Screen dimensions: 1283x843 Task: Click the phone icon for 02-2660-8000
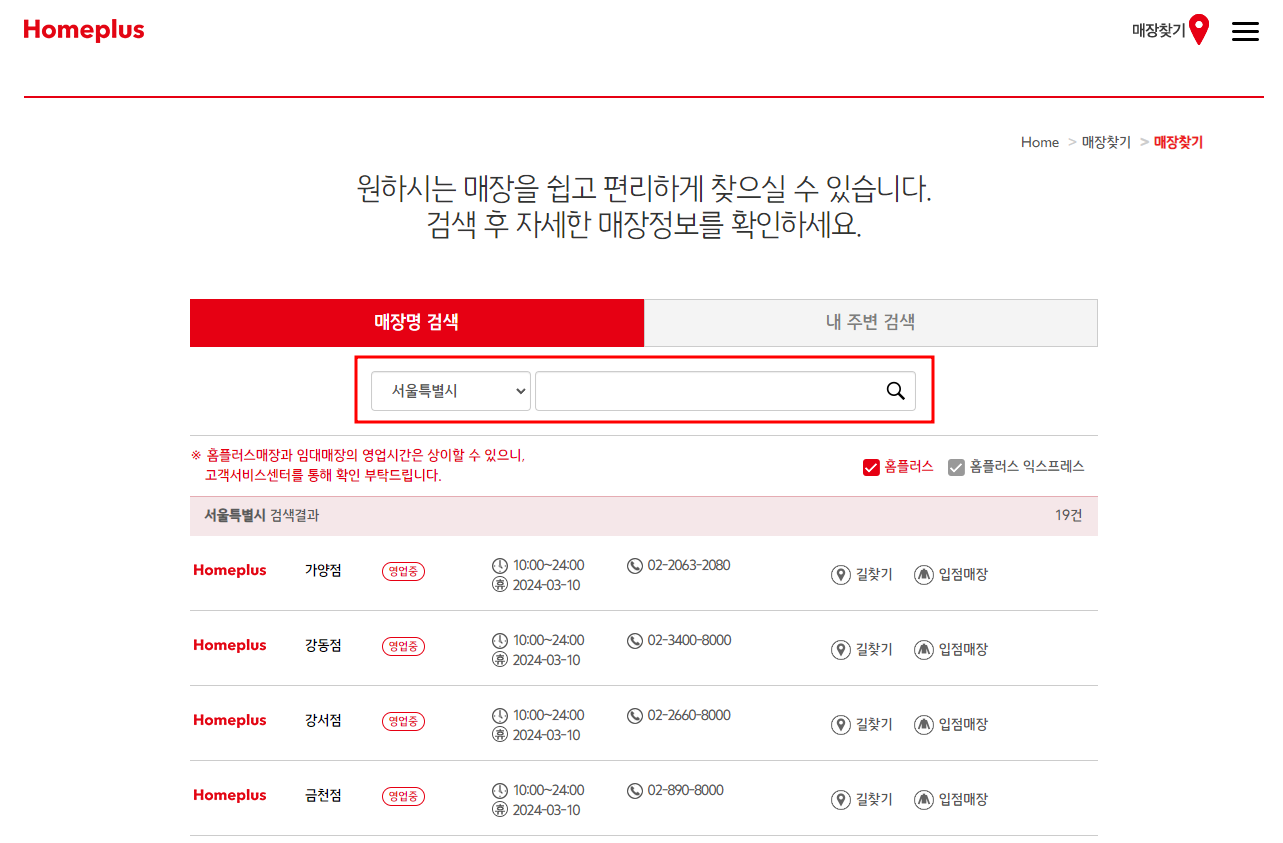[x=635, y=716]
